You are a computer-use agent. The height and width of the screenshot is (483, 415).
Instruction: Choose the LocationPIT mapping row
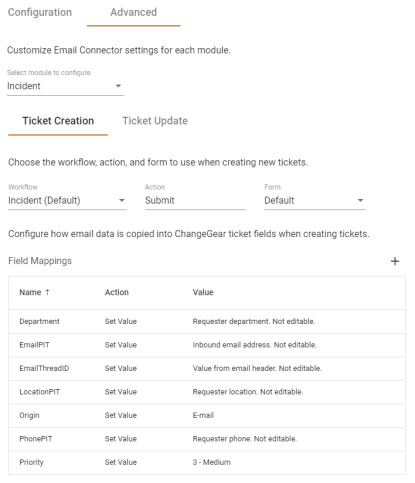click(207, 392)
